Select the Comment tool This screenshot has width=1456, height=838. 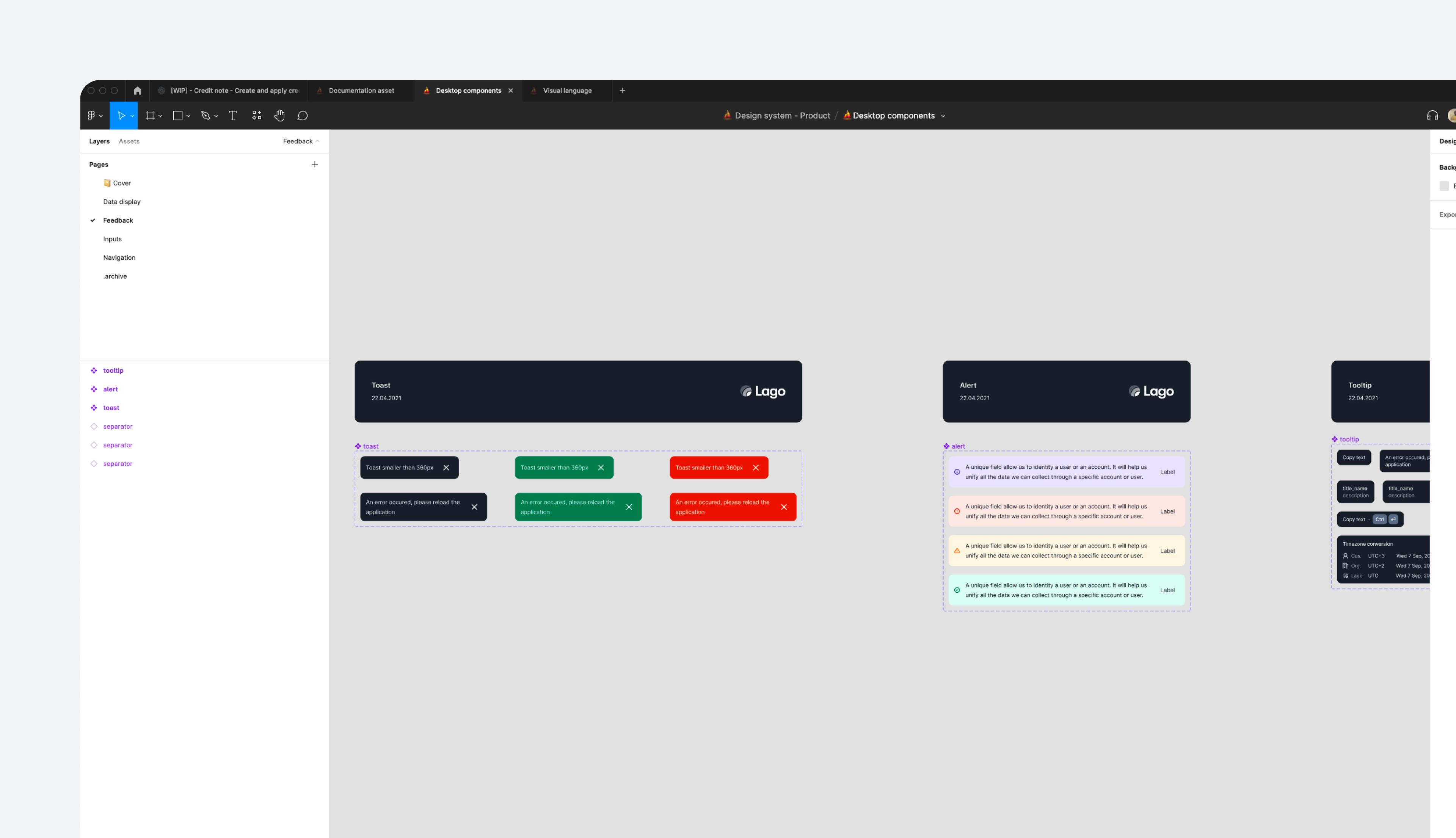[302, 116]
